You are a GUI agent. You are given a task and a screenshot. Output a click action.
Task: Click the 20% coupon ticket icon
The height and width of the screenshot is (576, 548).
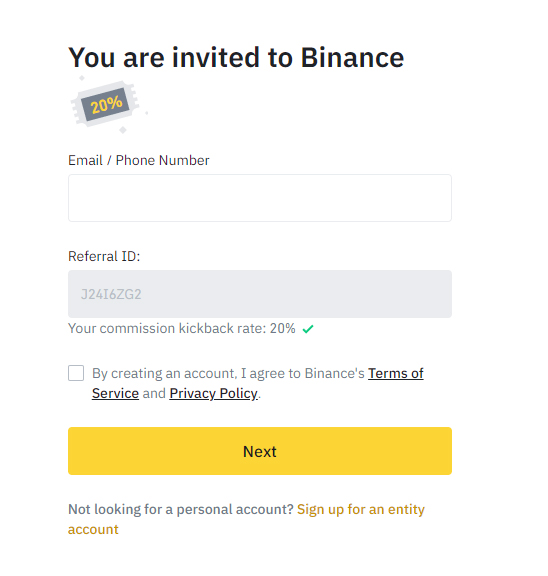(x=105, y=104)
